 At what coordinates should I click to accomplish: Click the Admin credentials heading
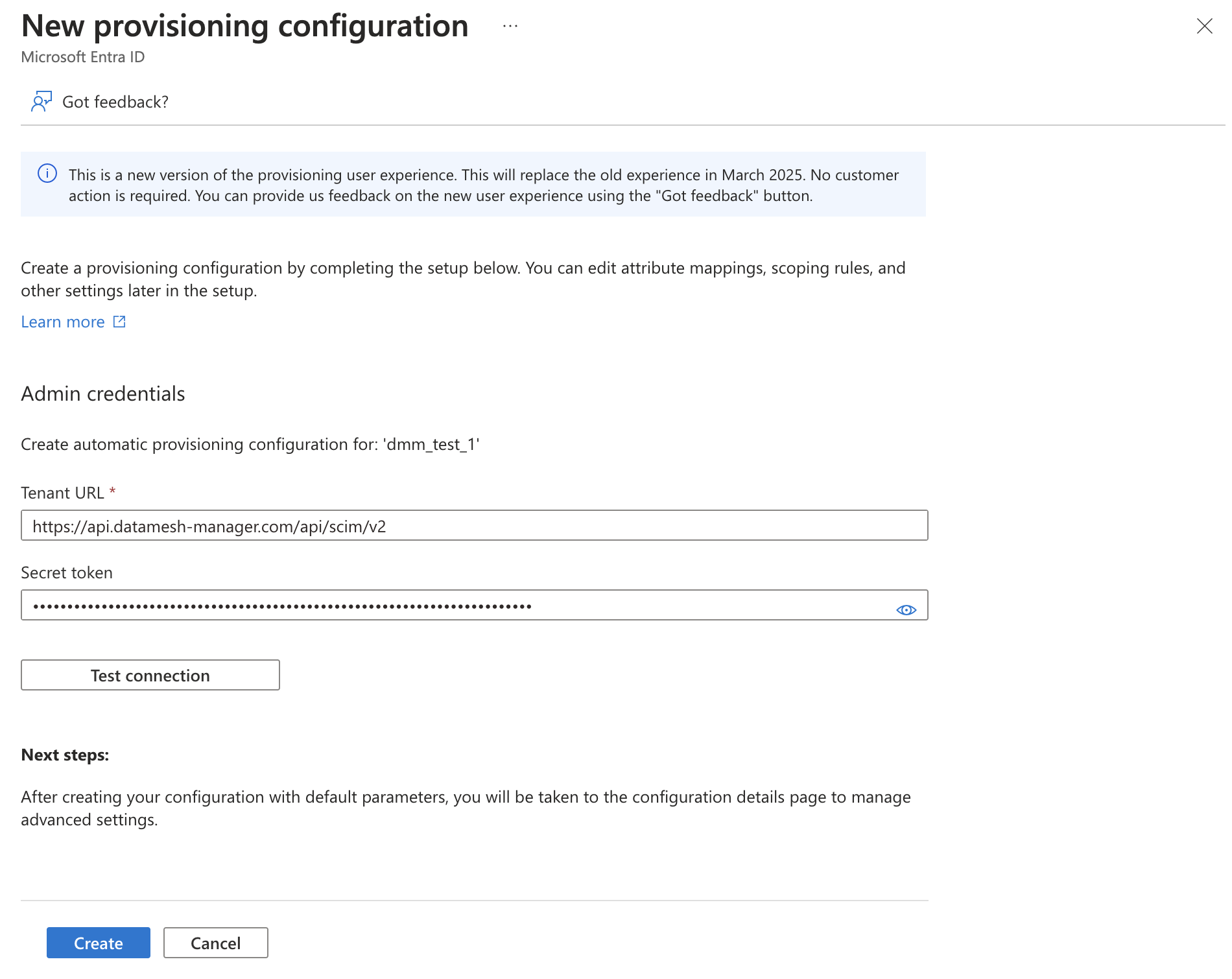coord(103,394)
